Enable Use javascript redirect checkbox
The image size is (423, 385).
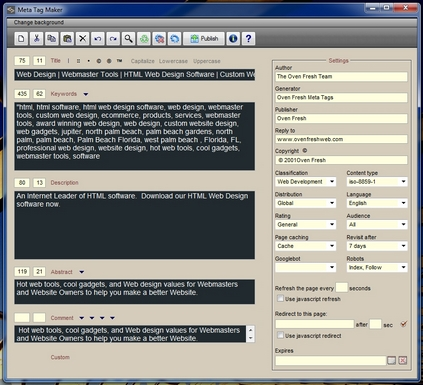pyautogui.click(x=281, y=335)
